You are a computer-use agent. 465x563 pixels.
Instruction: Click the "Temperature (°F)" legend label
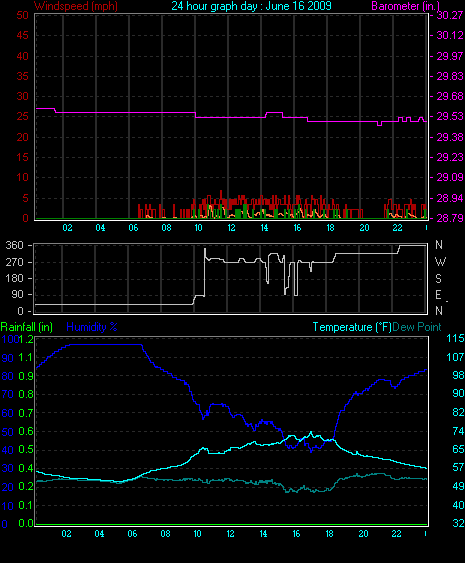point(352,327)
